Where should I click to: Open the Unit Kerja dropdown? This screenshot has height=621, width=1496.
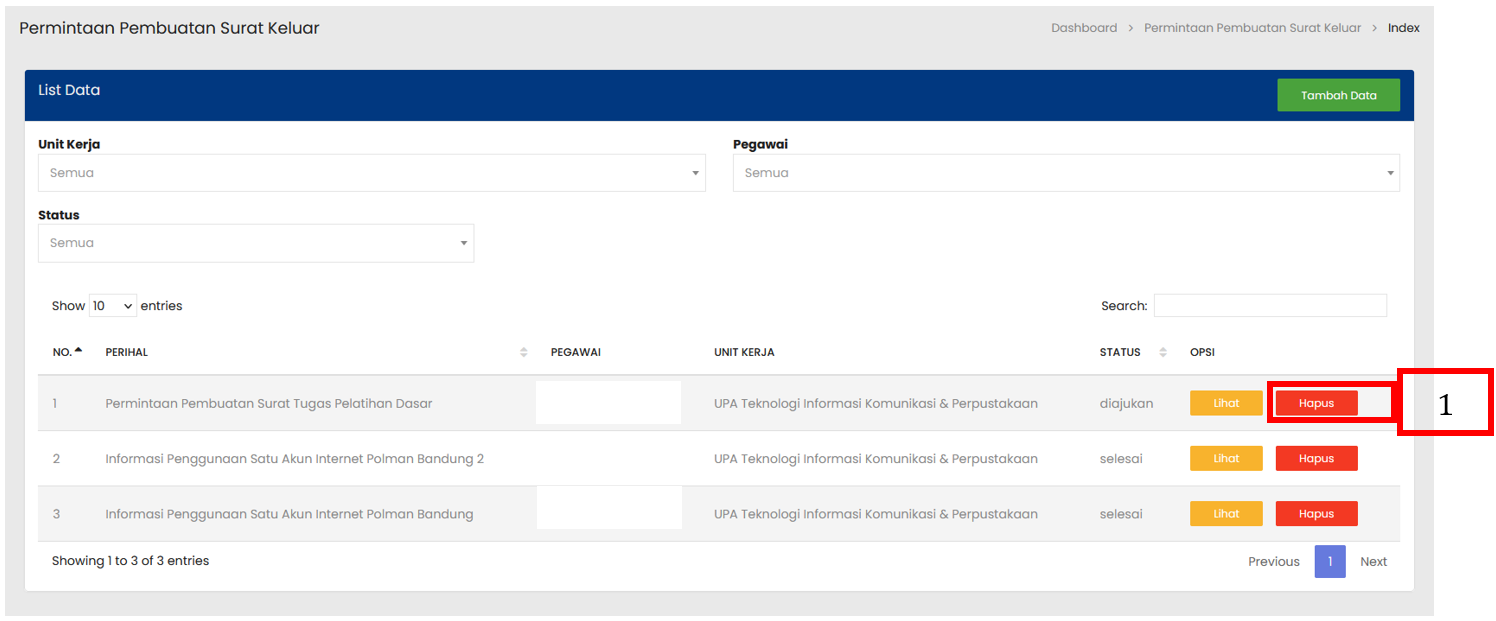pyautogui.click(x=371, y=173)
